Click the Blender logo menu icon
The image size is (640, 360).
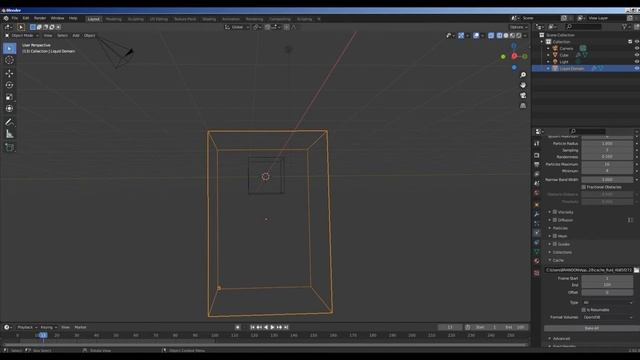[x=6, y=18]
